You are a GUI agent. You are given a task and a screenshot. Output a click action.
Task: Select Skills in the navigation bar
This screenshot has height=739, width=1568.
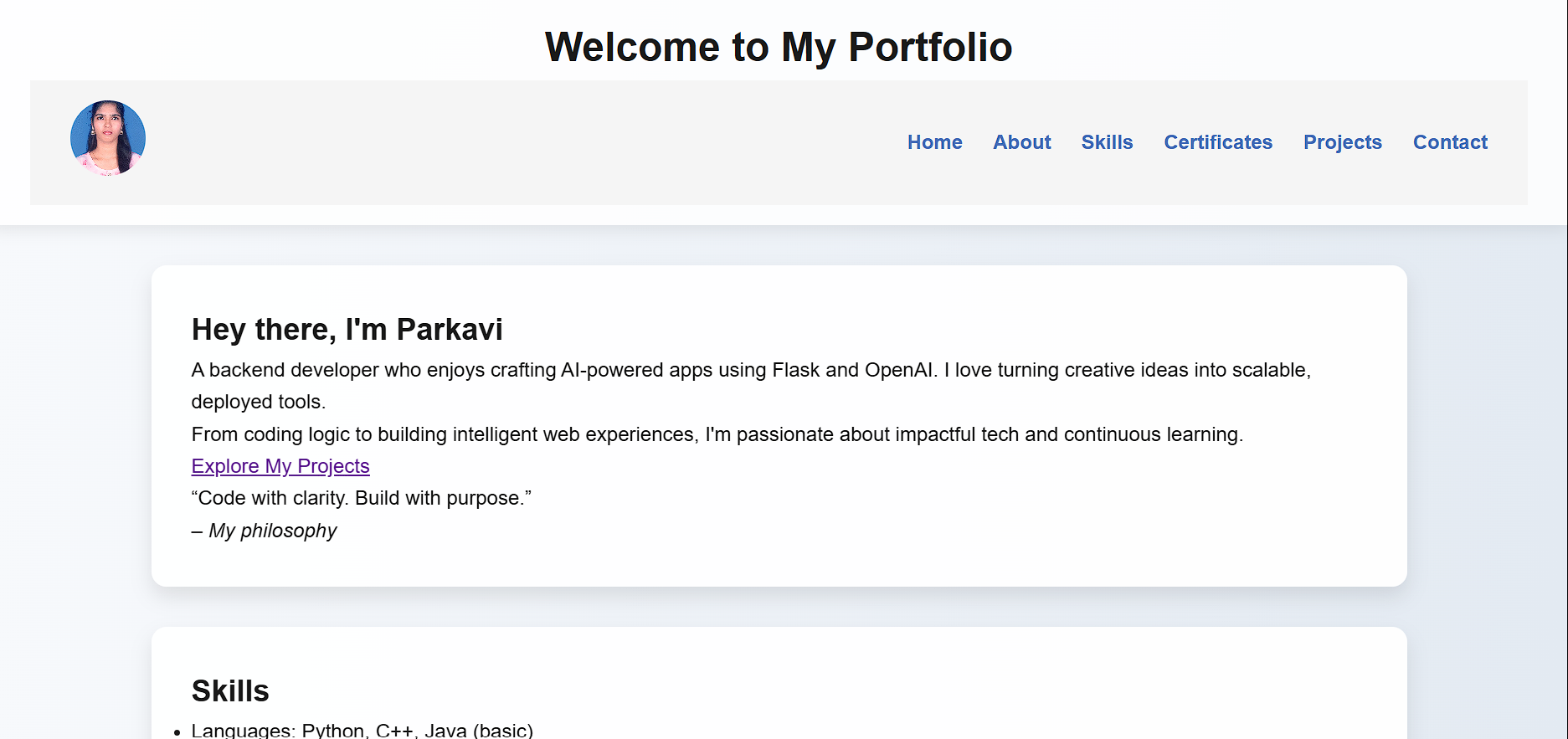[1107, 142]
